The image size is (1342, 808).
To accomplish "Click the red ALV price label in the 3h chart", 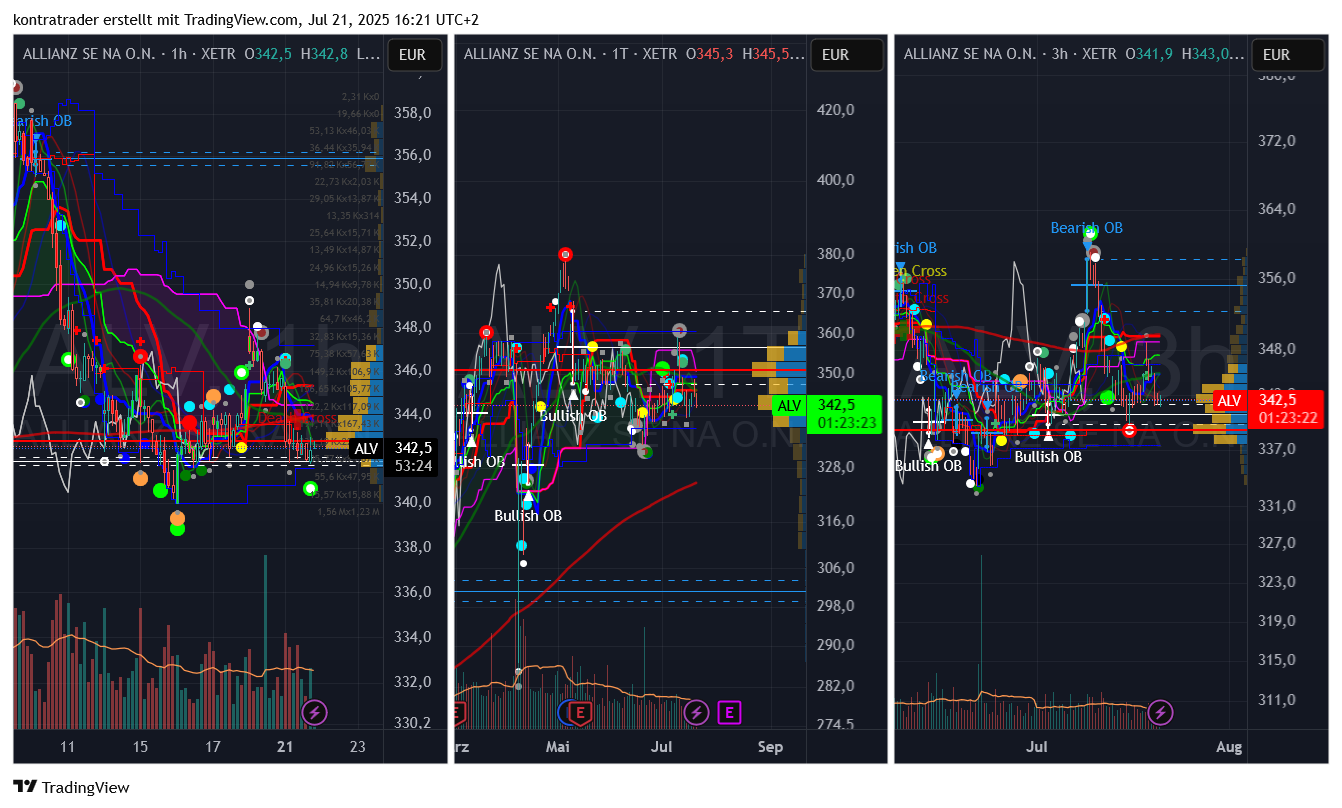I will pyautogui.click(x=1228, y=401).
